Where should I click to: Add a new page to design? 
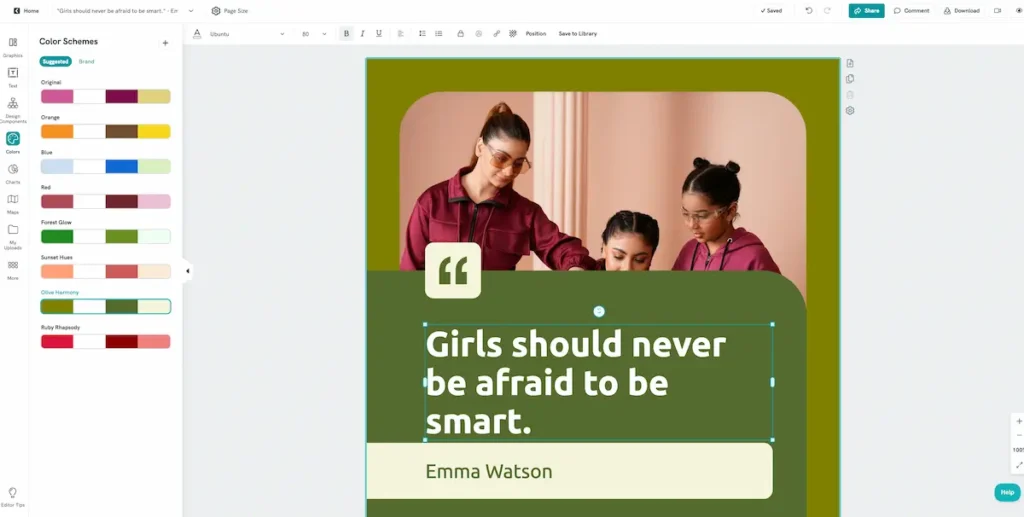(850, 63)
